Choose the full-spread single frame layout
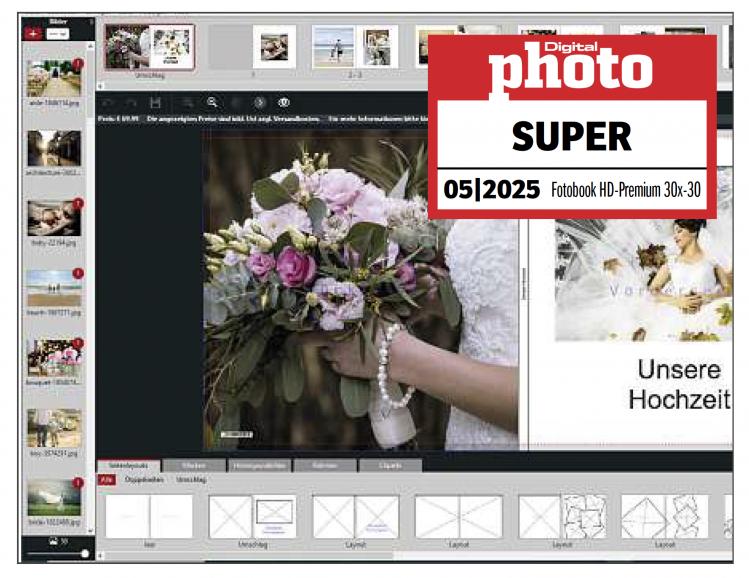The height and width of the screenshot is (578, 749). (x=459, y=517)
